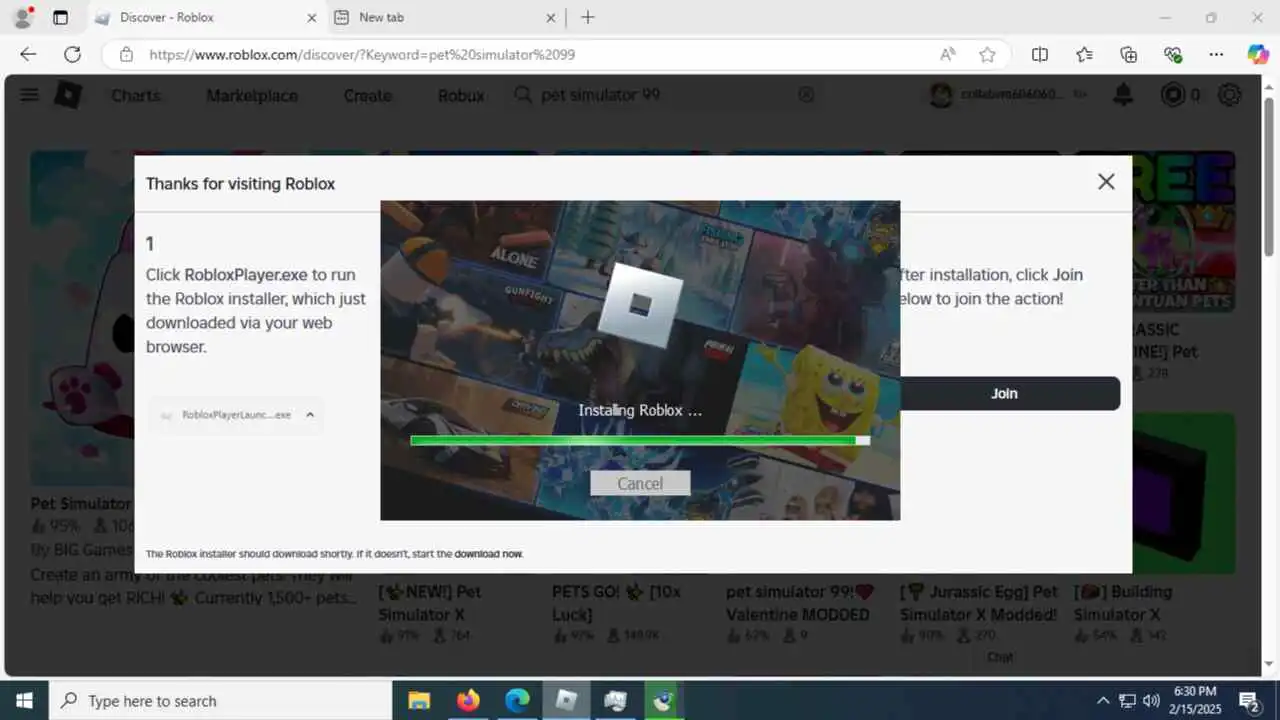Click the download now link

[x=489, y=554]
